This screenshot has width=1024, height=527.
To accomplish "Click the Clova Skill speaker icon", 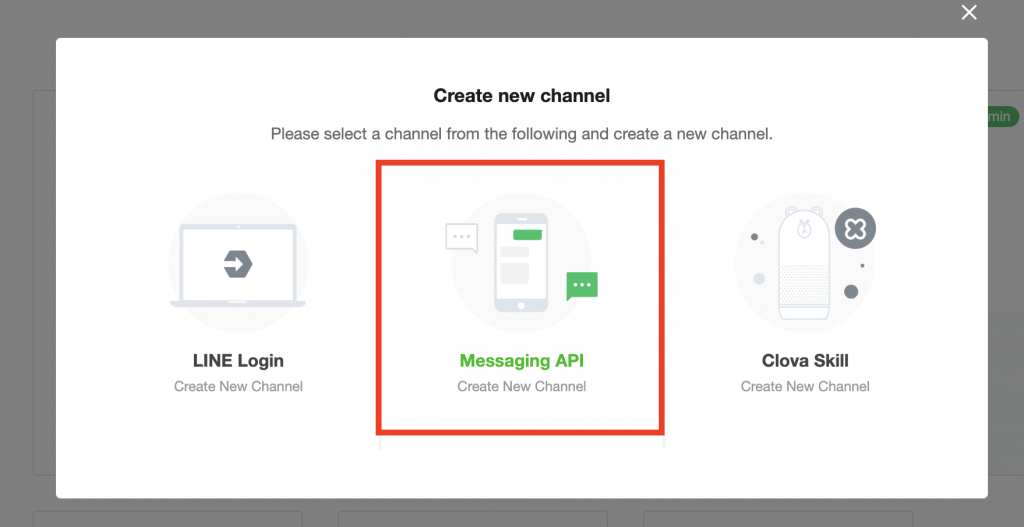I will 805,263.
